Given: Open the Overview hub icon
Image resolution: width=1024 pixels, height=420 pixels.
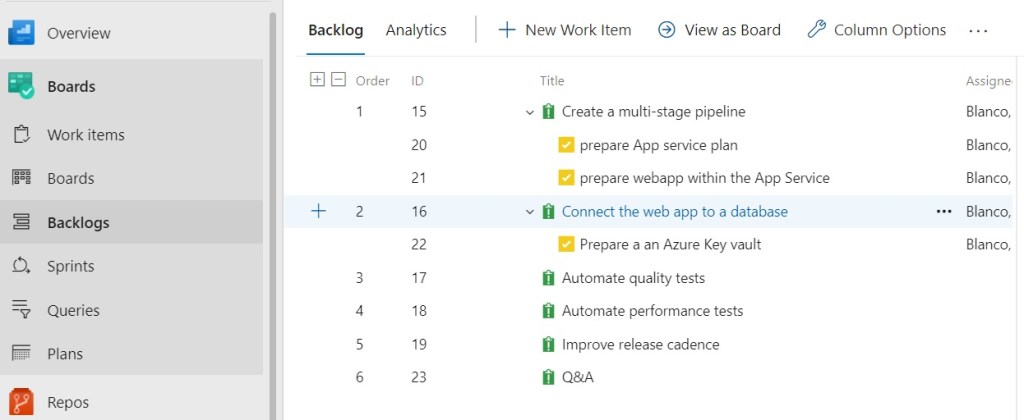Looking at the screenshot, I should tap(22, 33).
